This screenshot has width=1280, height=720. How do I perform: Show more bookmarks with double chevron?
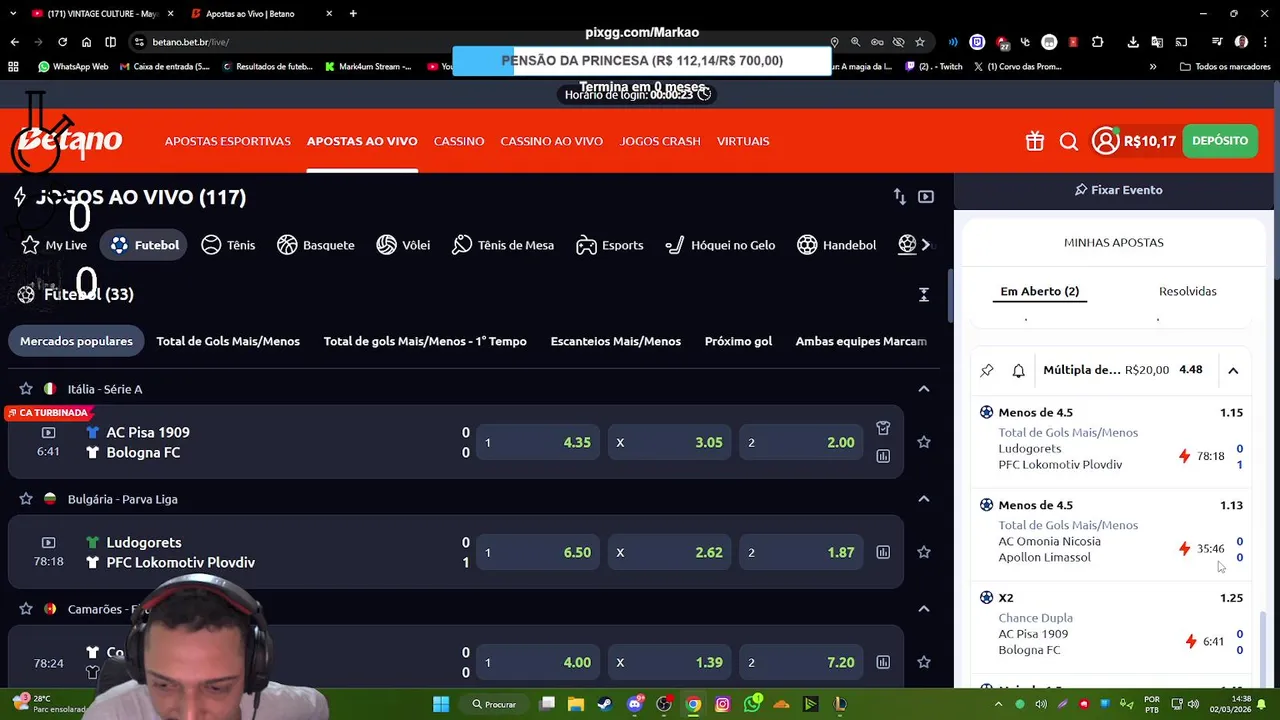point(1153,67)
